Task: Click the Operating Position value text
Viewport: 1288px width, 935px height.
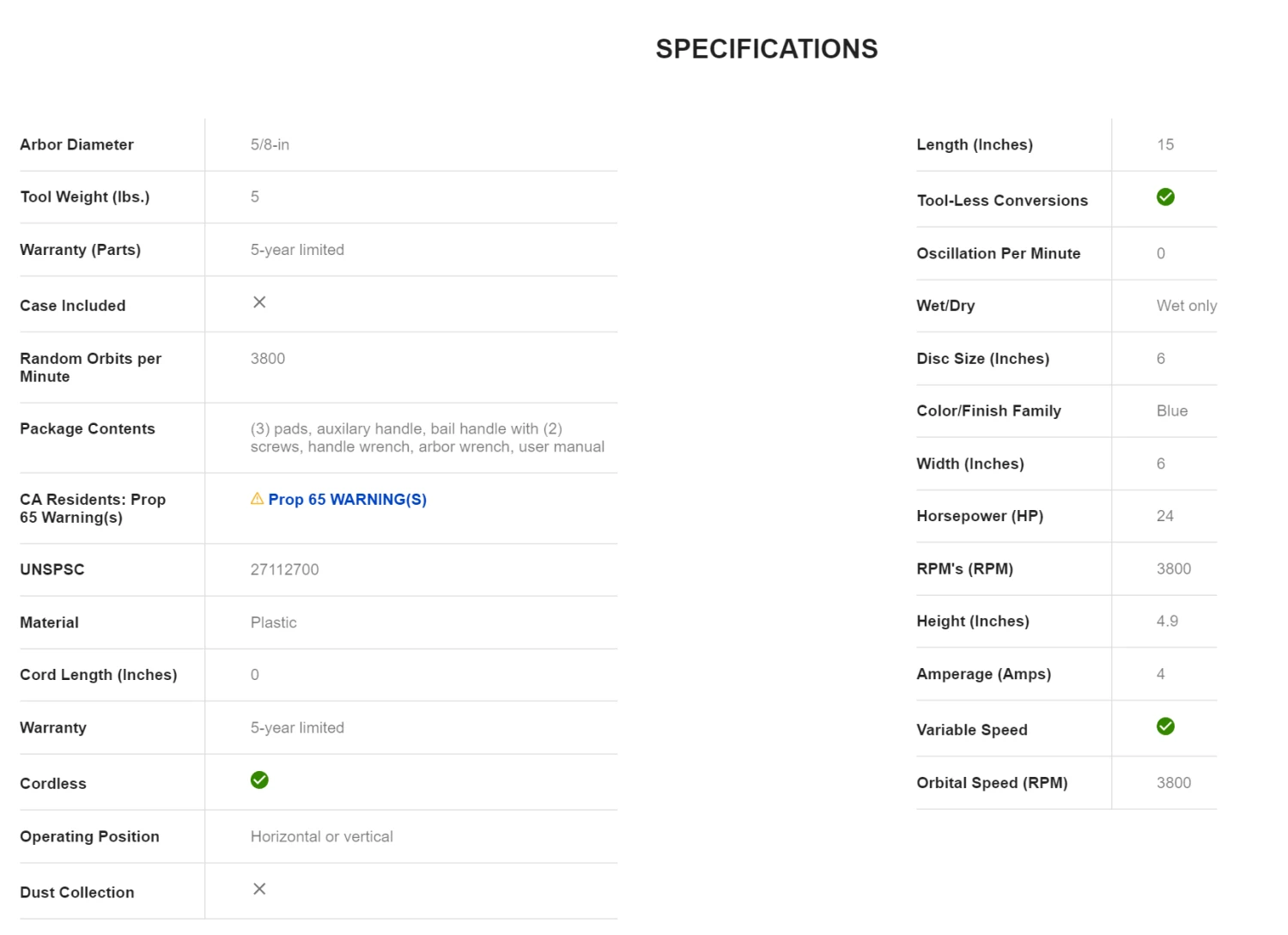Action: 321,836
